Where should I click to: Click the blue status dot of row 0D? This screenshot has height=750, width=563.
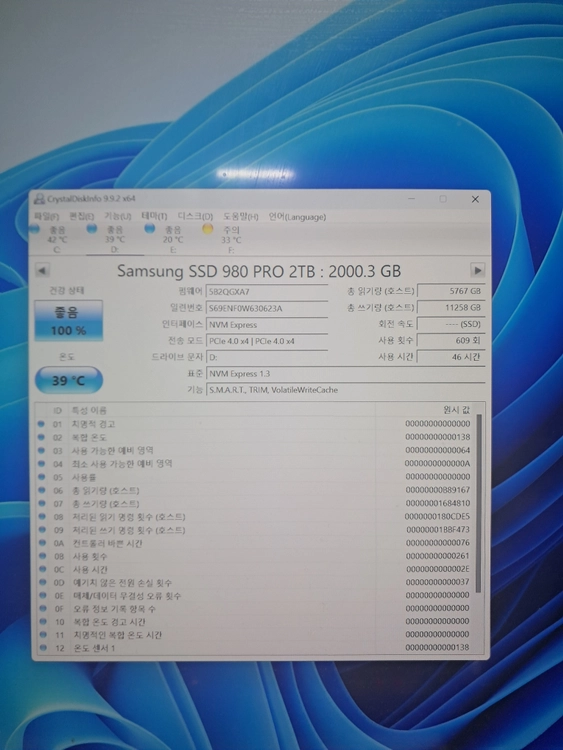pos(43,582)
